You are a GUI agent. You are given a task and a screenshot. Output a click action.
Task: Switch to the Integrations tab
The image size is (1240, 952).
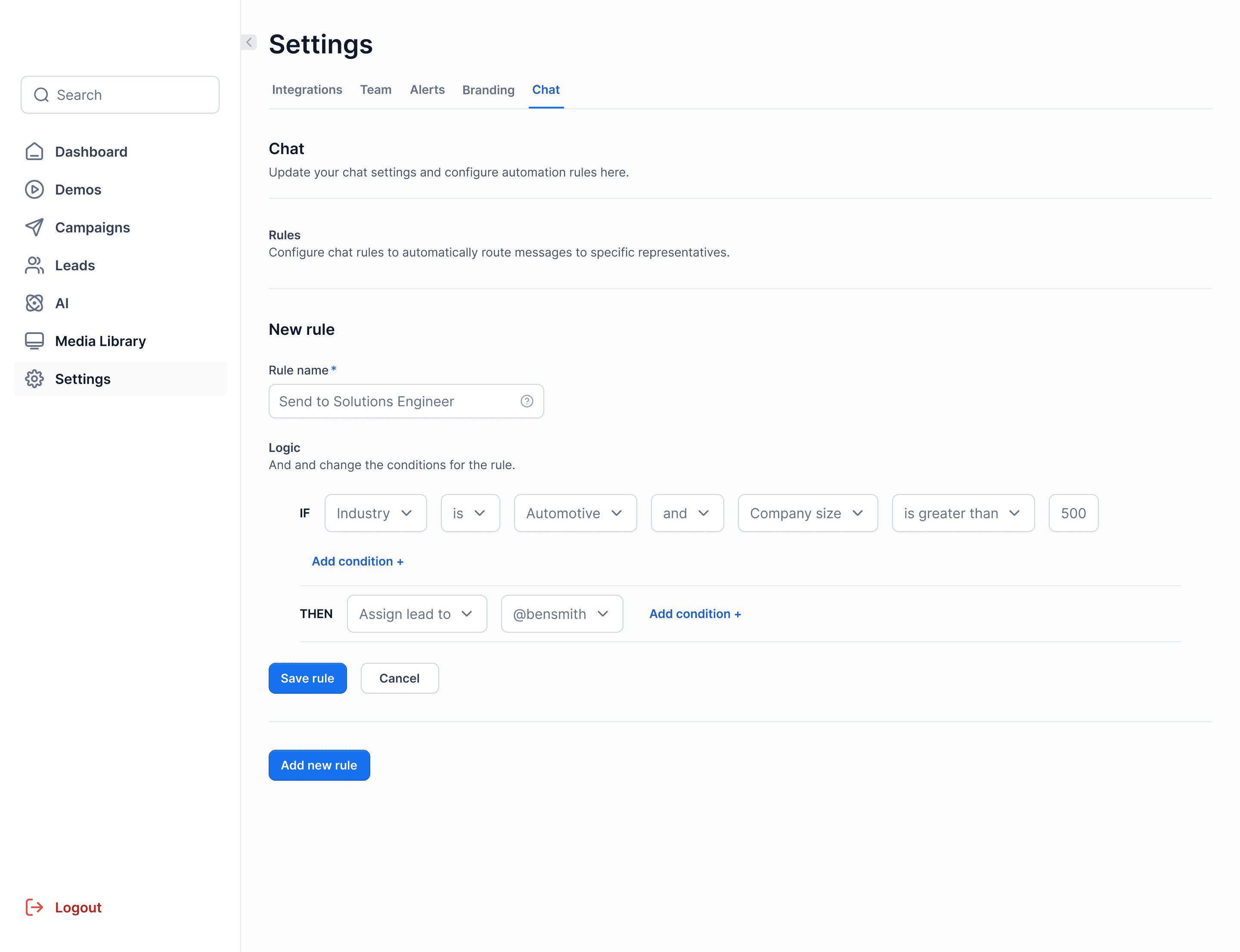pos(307,89)
